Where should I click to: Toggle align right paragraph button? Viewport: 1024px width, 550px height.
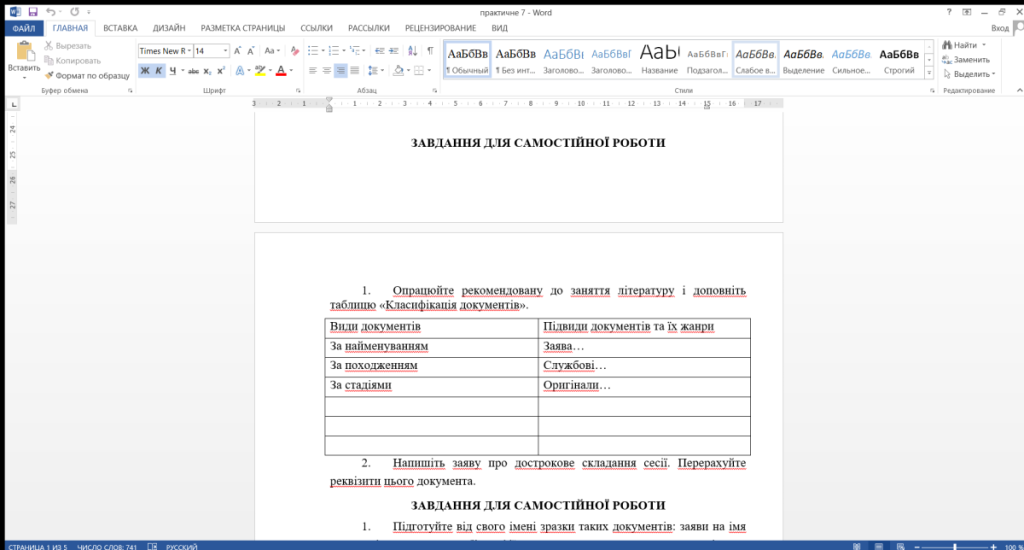341,71
